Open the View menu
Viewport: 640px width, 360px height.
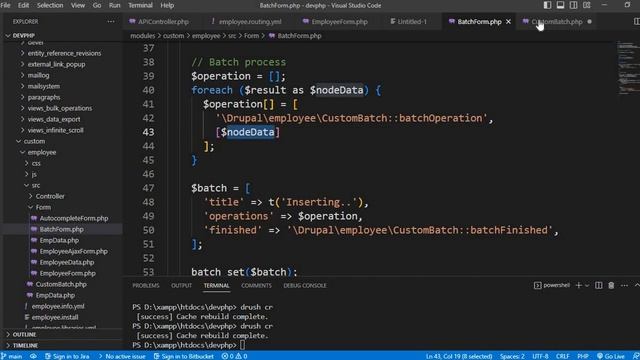click(78, 5)
